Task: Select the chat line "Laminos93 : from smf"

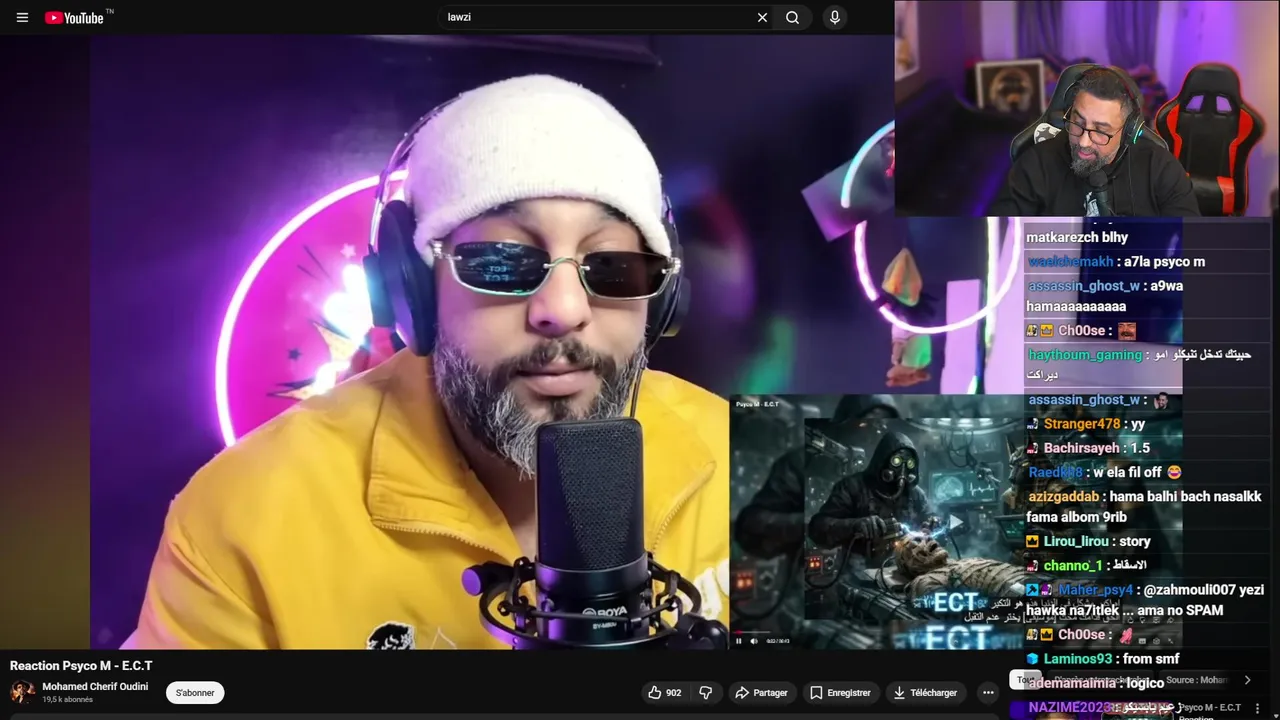Action: tap(1102, 659)
